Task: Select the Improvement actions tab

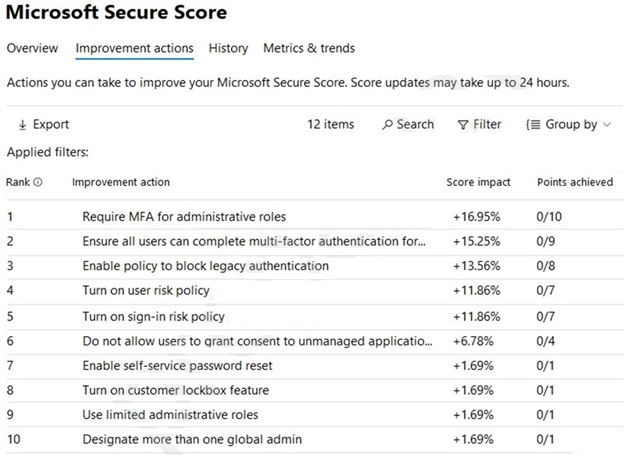Action: (134, 48)
